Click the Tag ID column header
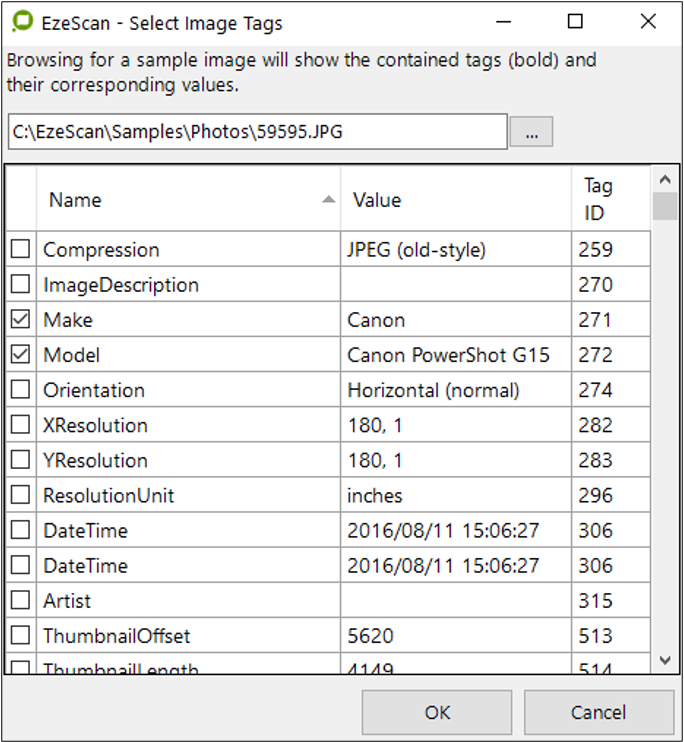 point(610,200)
